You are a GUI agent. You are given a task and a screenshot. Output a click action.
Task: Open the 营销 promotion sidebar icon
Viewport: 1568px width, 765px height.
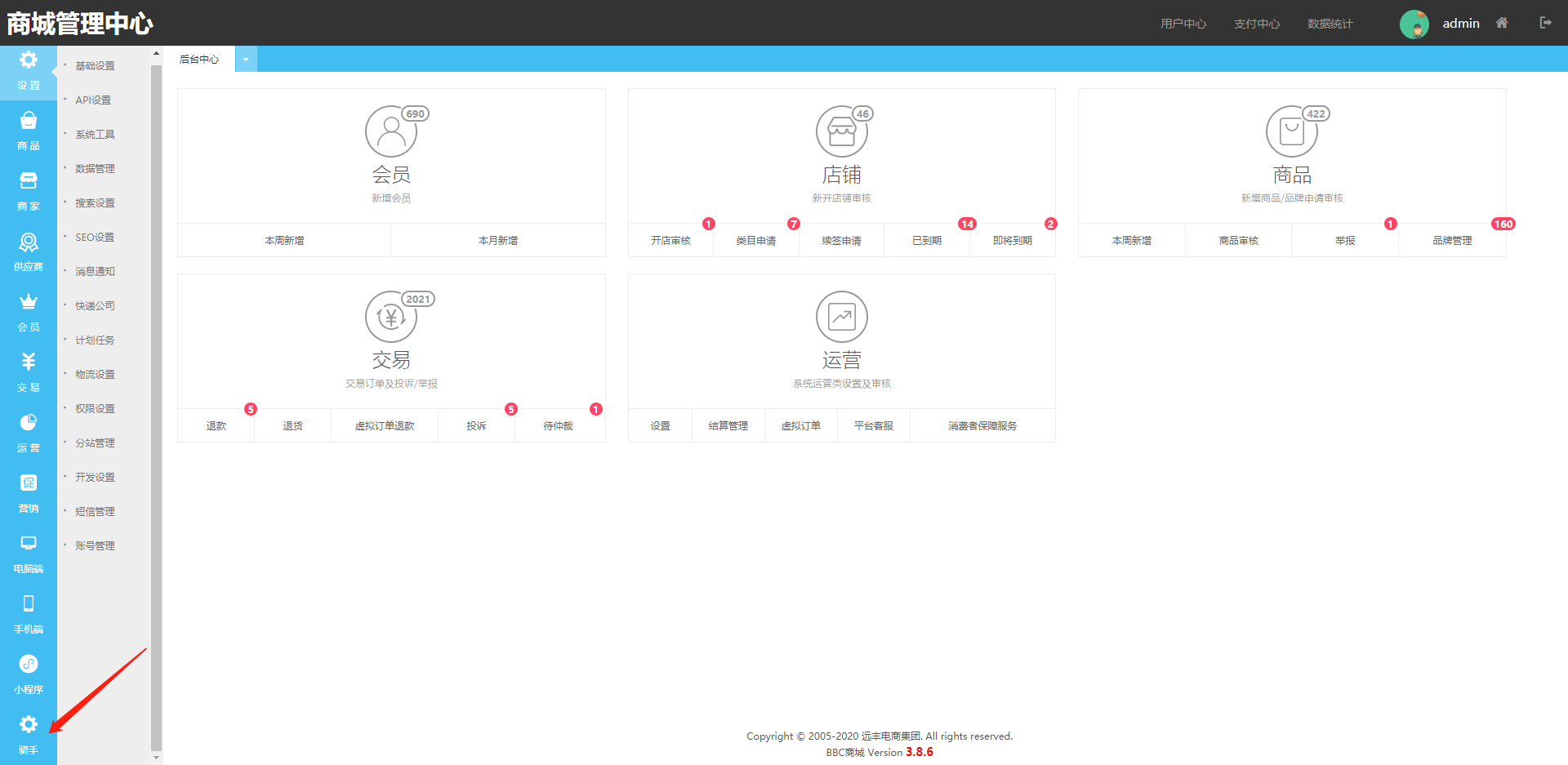point(29,483)
